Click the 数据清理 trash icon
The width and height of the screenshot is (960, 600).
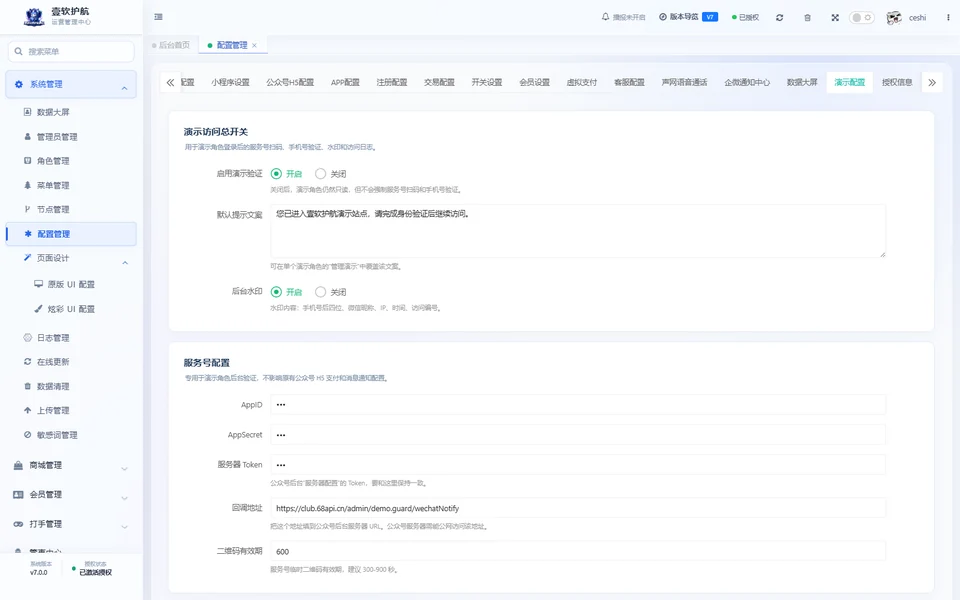click(x=27, y=386)
